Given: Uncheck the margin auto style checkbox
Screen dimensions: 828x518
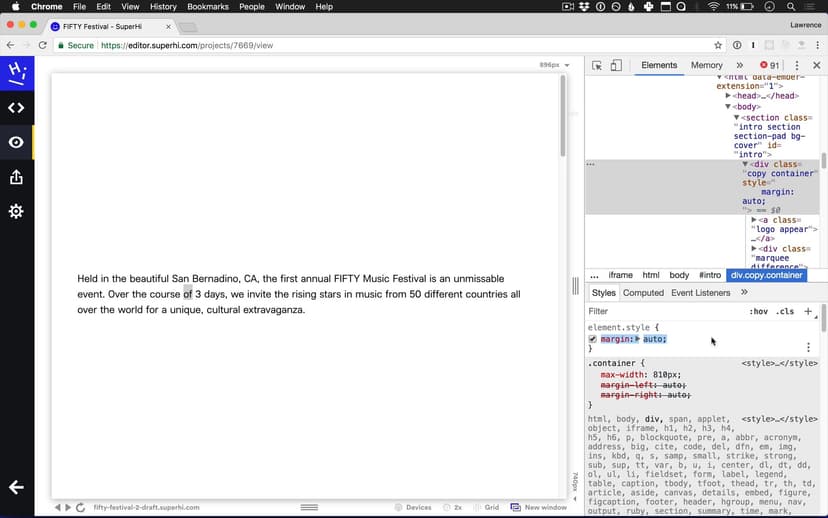Looking at the screenshot, I should (x=593, y=339).
